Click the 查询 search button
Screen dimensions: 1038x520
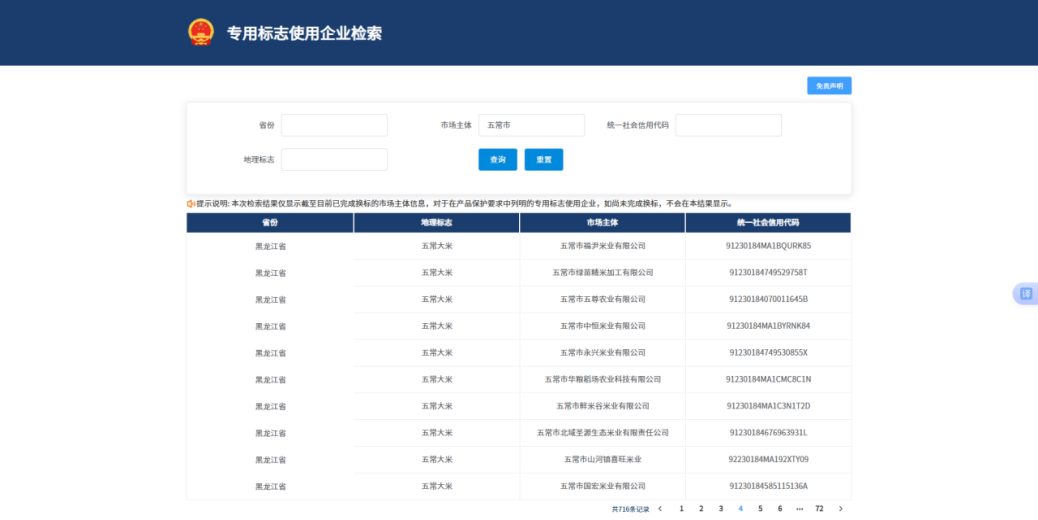click(497, 160)
